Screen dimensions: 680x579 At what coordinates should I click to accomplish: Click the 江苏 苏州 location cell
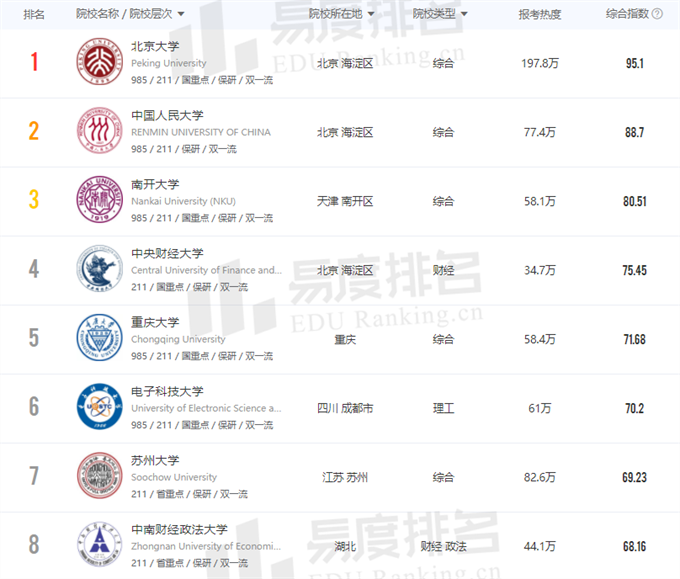pos(345,477)
